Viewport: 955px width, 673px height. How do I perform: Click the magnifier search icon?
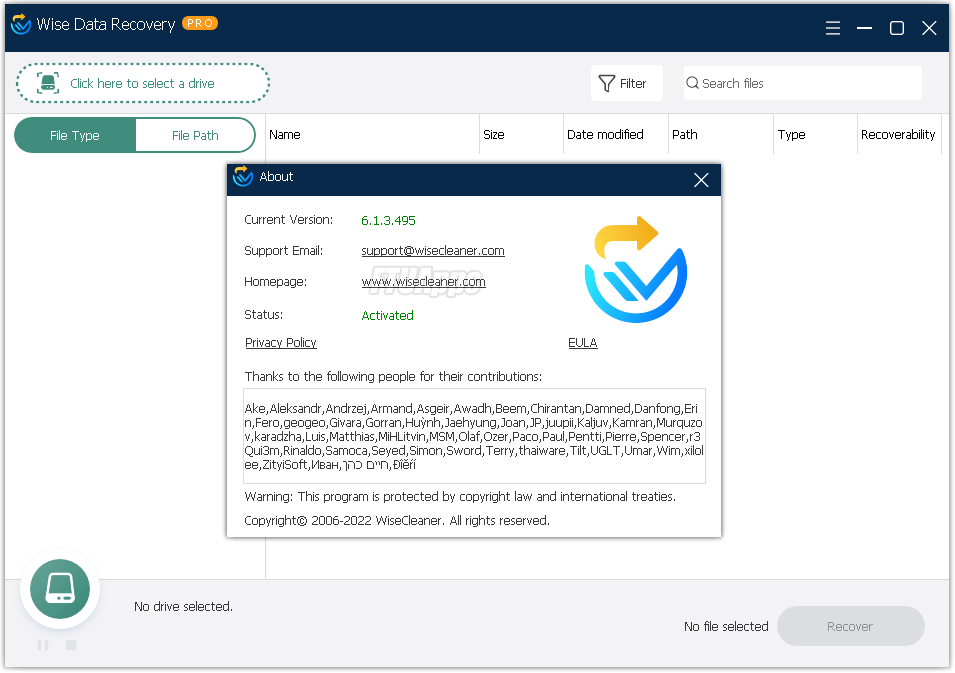tap(692, 83)
